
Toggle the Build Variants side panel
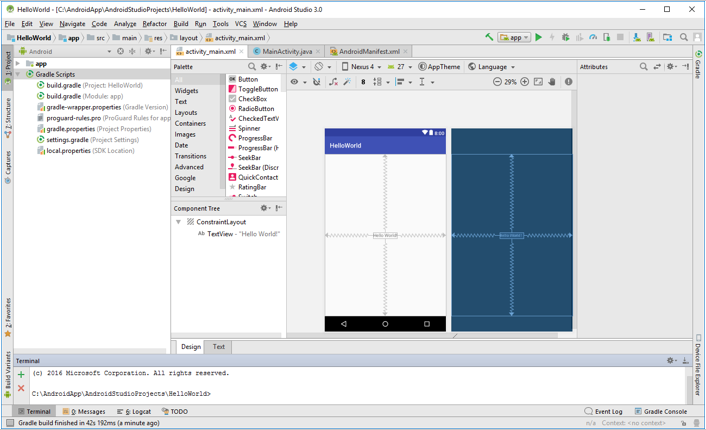pyautogui.click(x=8, y=375)
